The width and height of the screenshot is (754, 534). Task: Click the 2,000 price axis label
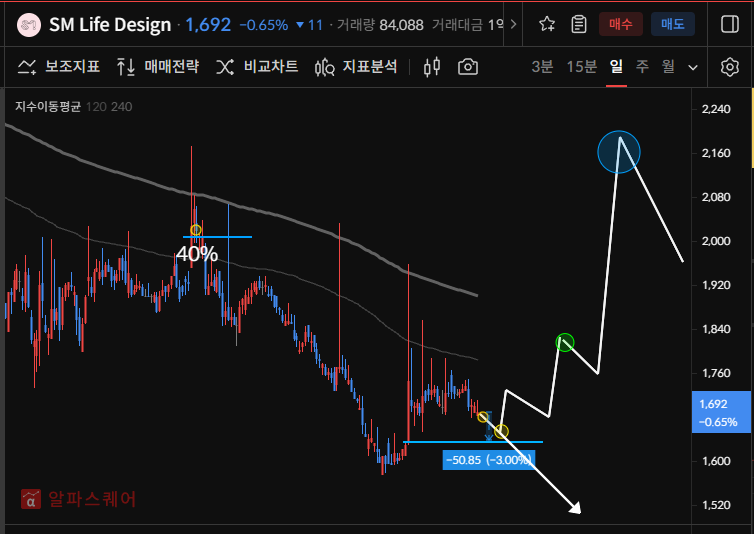pyautogui.click(x=716, y=241)
